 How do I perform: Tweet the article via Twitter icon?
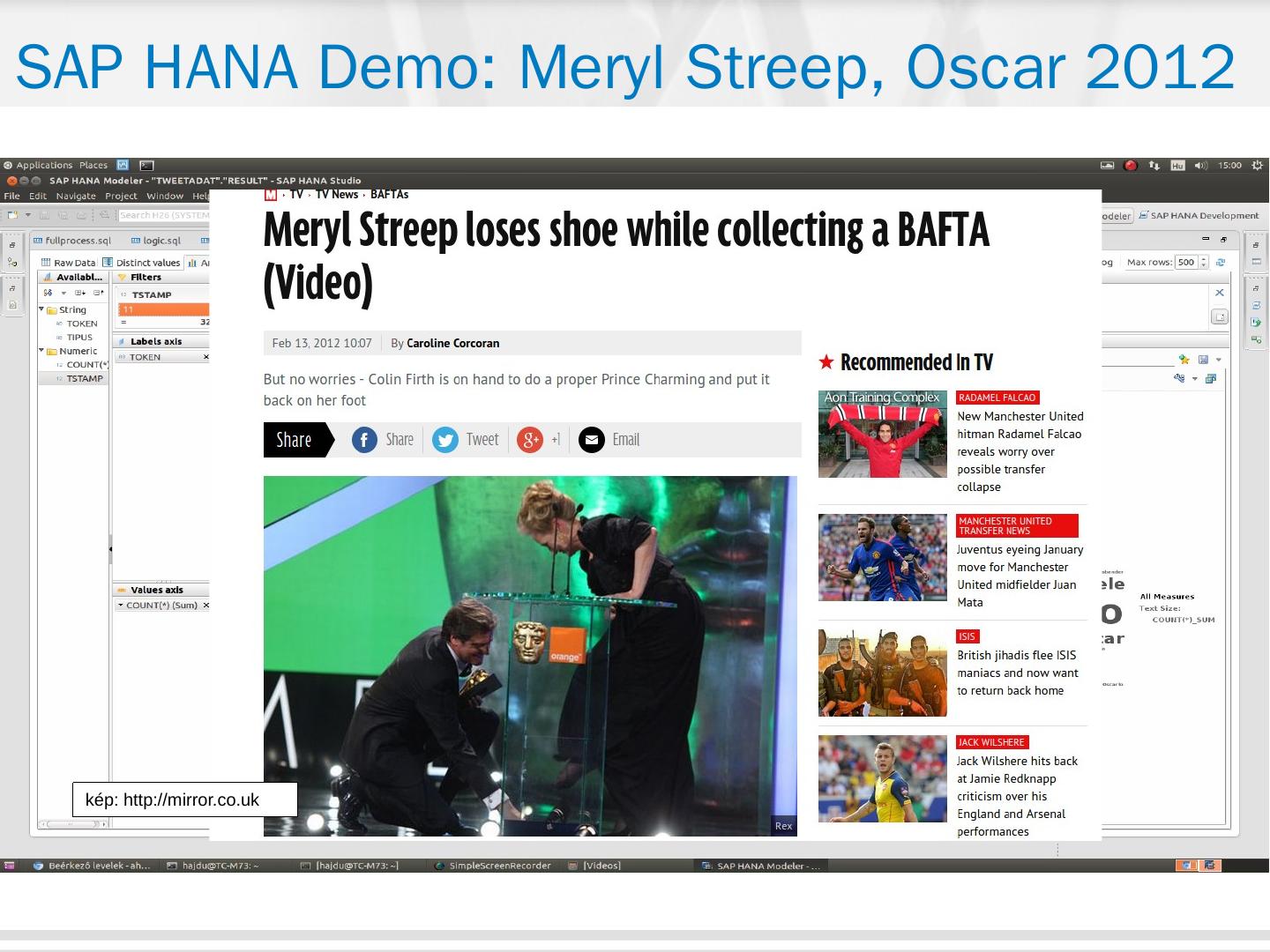click(445, 440)
